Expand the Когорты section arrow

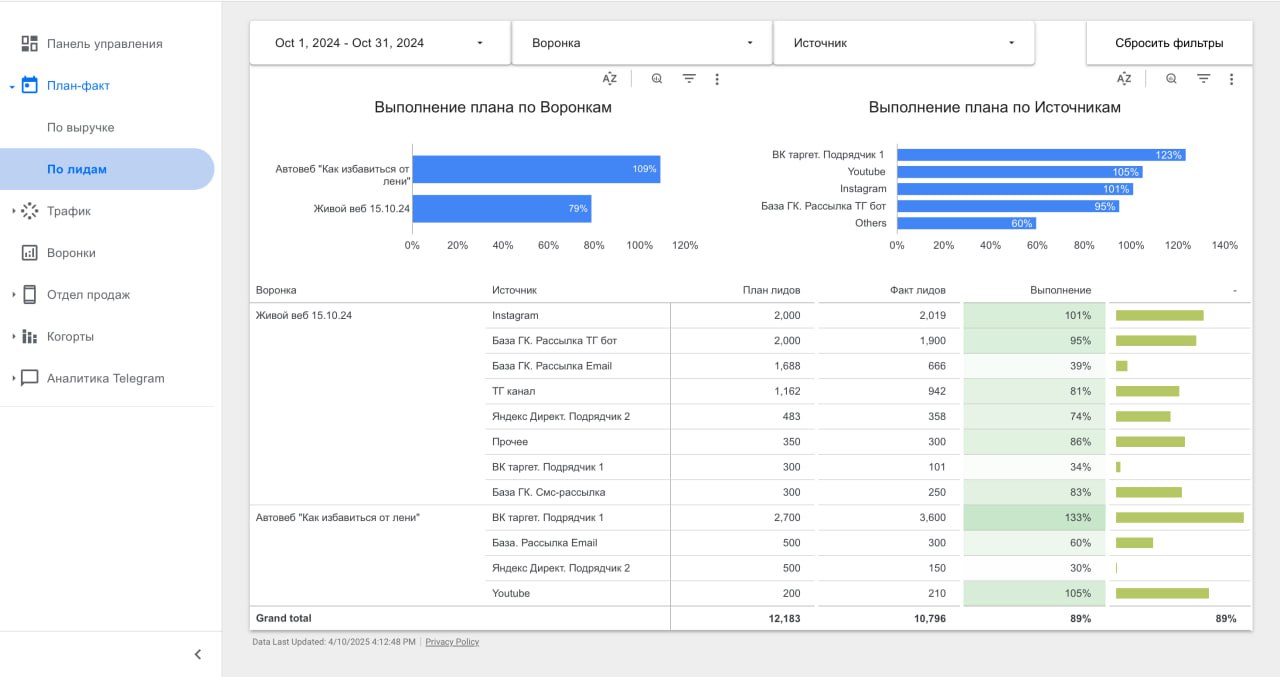pyautogui.click(x=12, y=337)
